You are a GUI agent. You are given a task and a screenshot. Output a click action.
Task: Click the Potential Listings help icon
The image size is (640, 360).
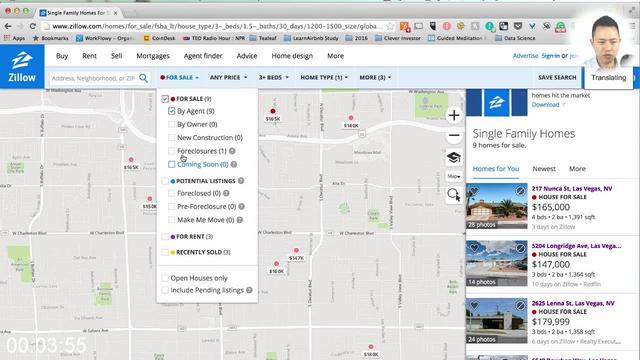241,181
